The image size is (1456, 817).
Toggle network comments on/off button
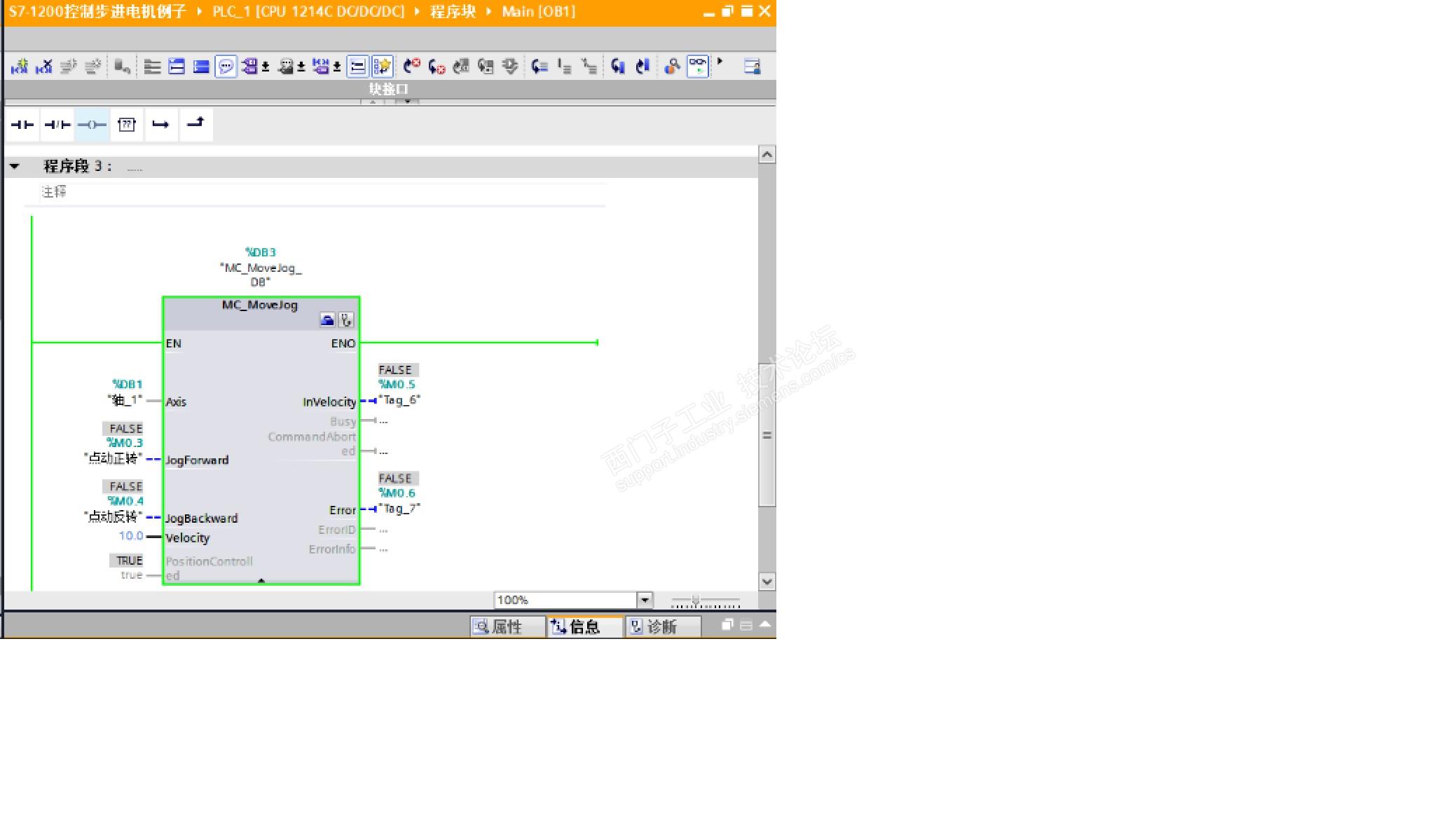357,67
